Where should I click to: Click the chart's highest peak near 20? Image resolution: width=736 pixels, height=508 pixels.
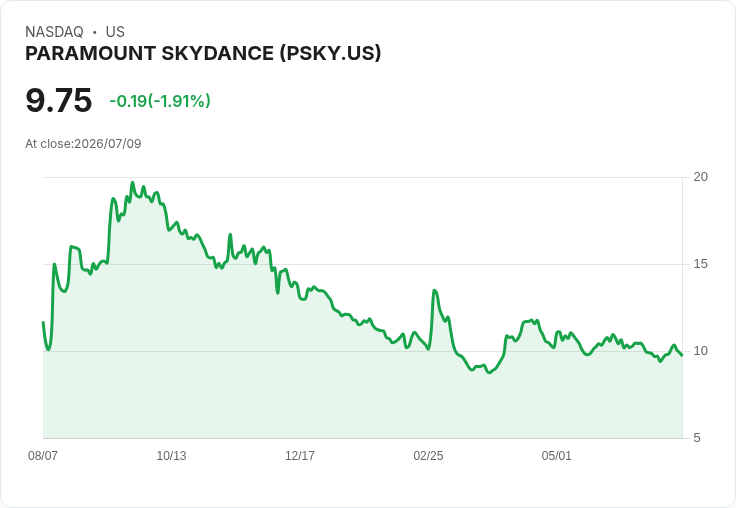point(132,183)
